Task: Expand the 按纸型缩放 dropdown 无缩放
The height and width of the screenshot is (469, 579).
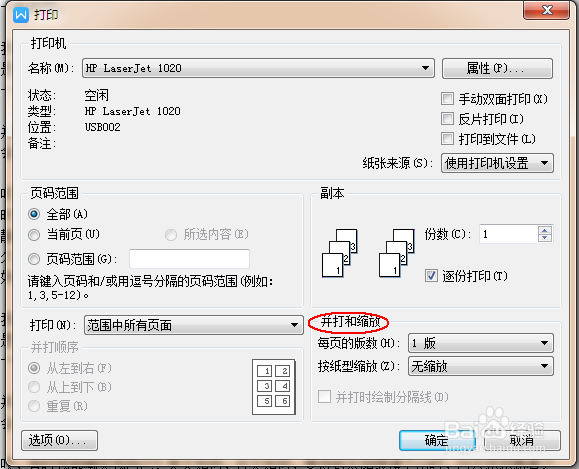Action: click(x=480, y=366)
